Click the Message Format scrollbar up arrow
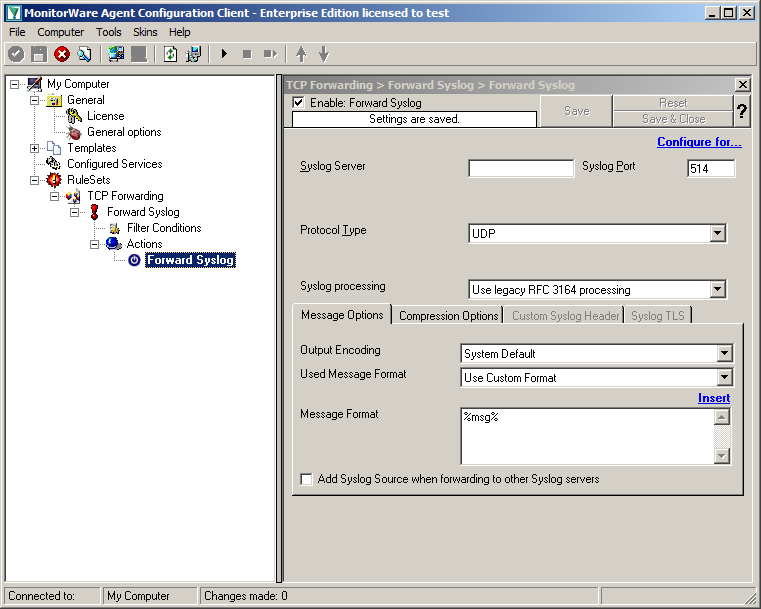The width and height of the screenshot is (761, 609). point(722,417)
